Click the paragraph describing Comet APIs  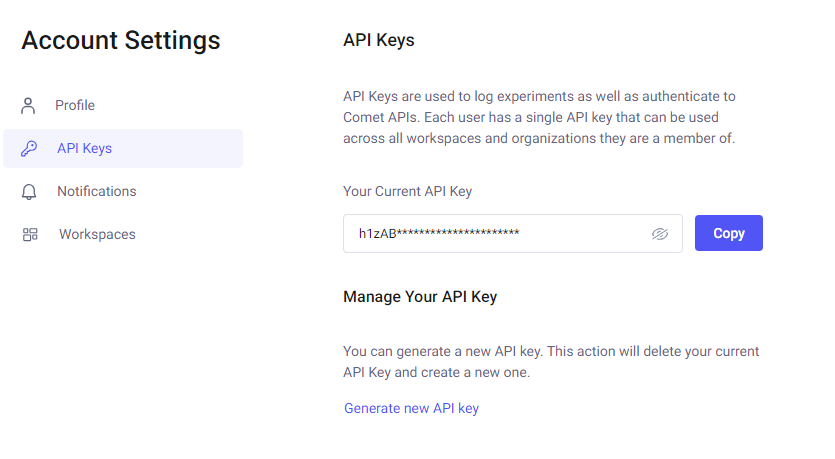click(x=539, y=117)
